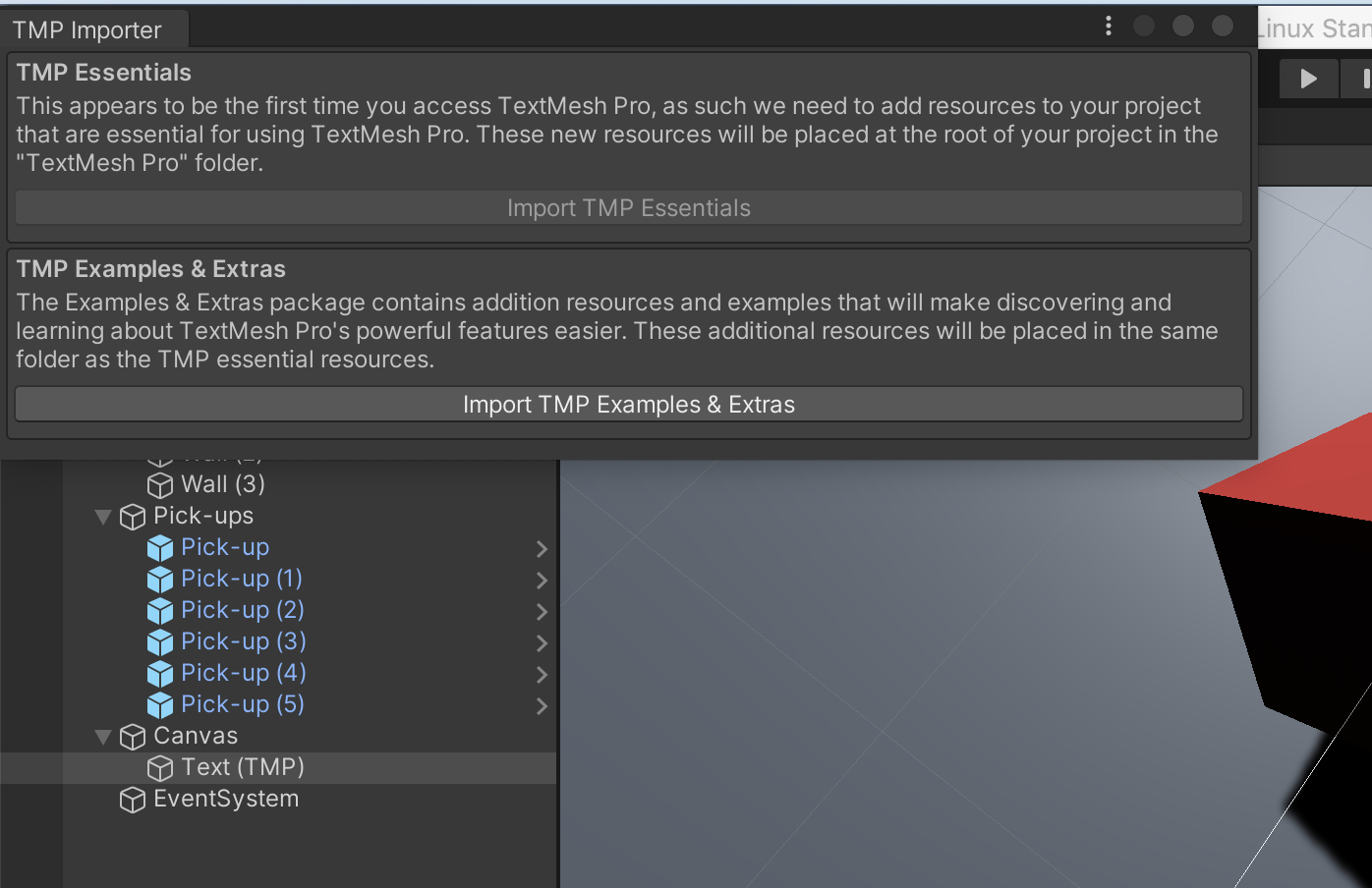The image size is (1372, 888).
Task: Open prefab mode arrow for Pick-up (5)
Action: pos(542,706)
